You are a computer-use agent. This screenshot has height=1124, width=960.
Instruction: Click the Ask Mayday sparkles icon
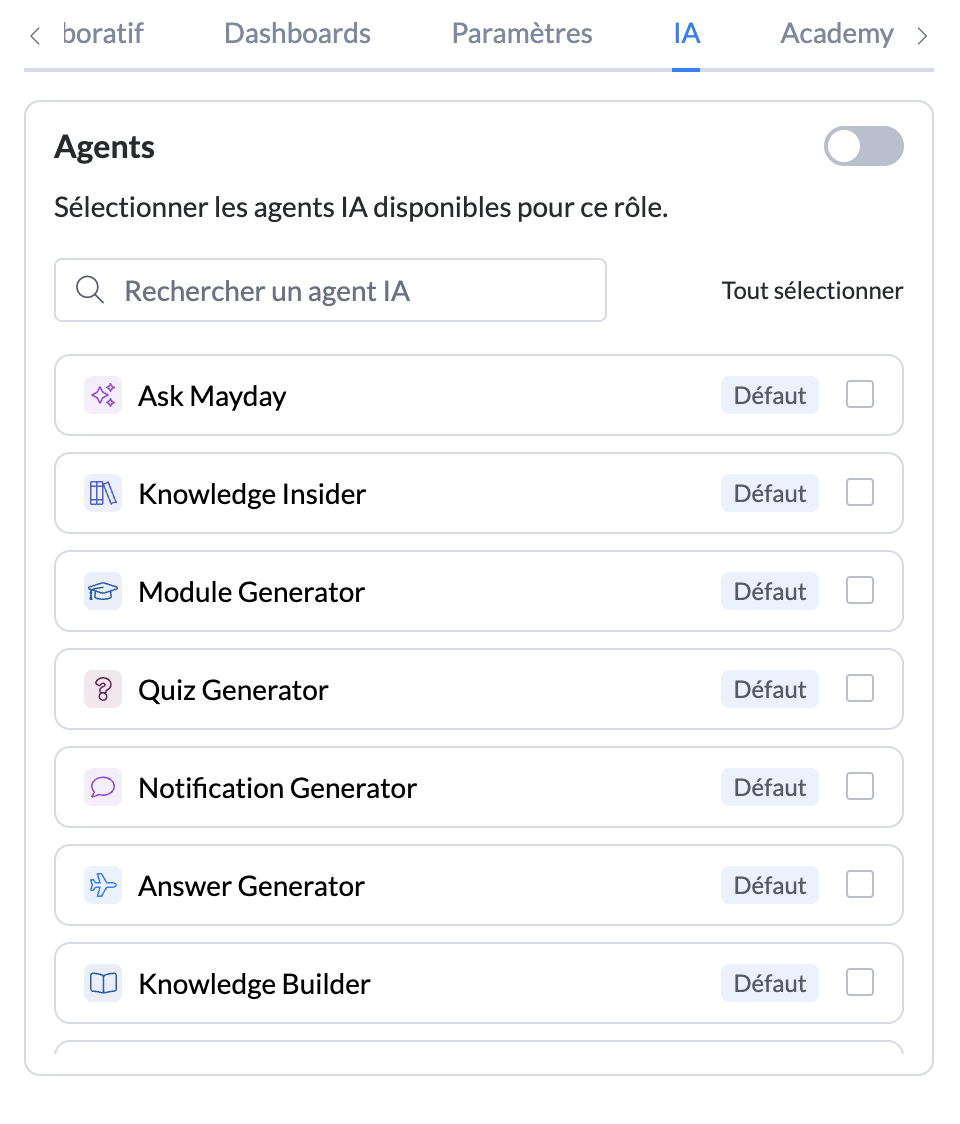pyautogui.click(x=103, y=396)
